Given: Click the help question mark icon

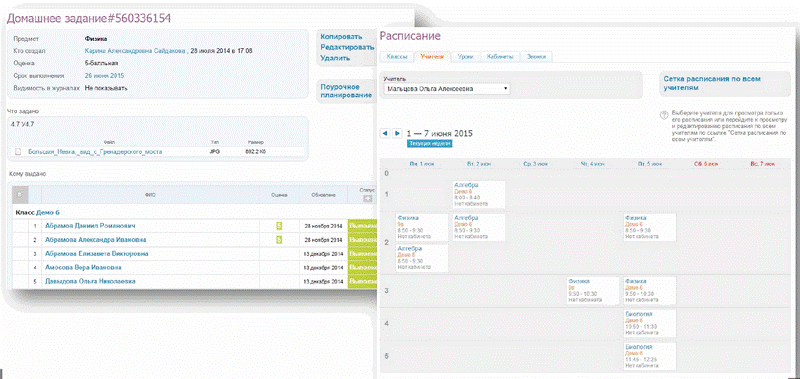Looking at the screenshot, I should [664, 114].
